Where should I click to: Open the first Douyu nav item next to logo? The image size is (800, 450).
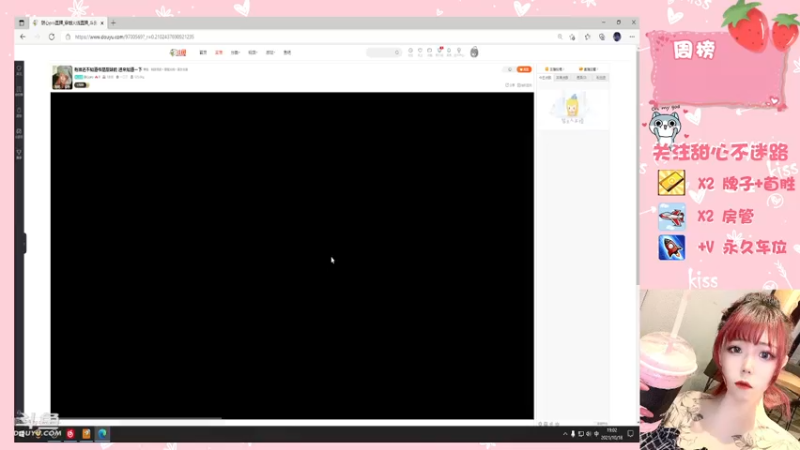click(x=203, y=53)
